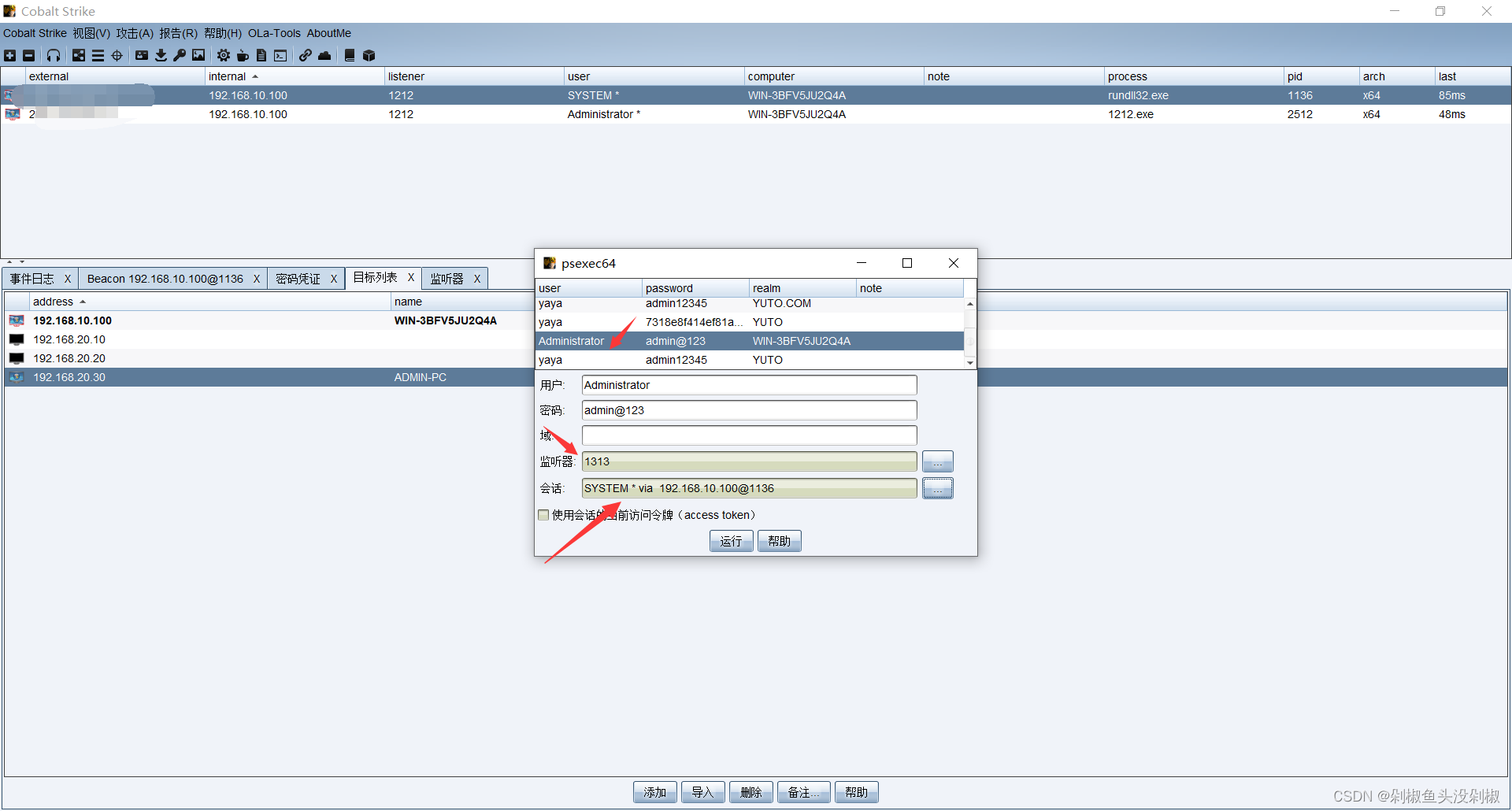Click the Administrator beacon row icon
This screenshot has height=811, width=1512.
pos(12,114)
